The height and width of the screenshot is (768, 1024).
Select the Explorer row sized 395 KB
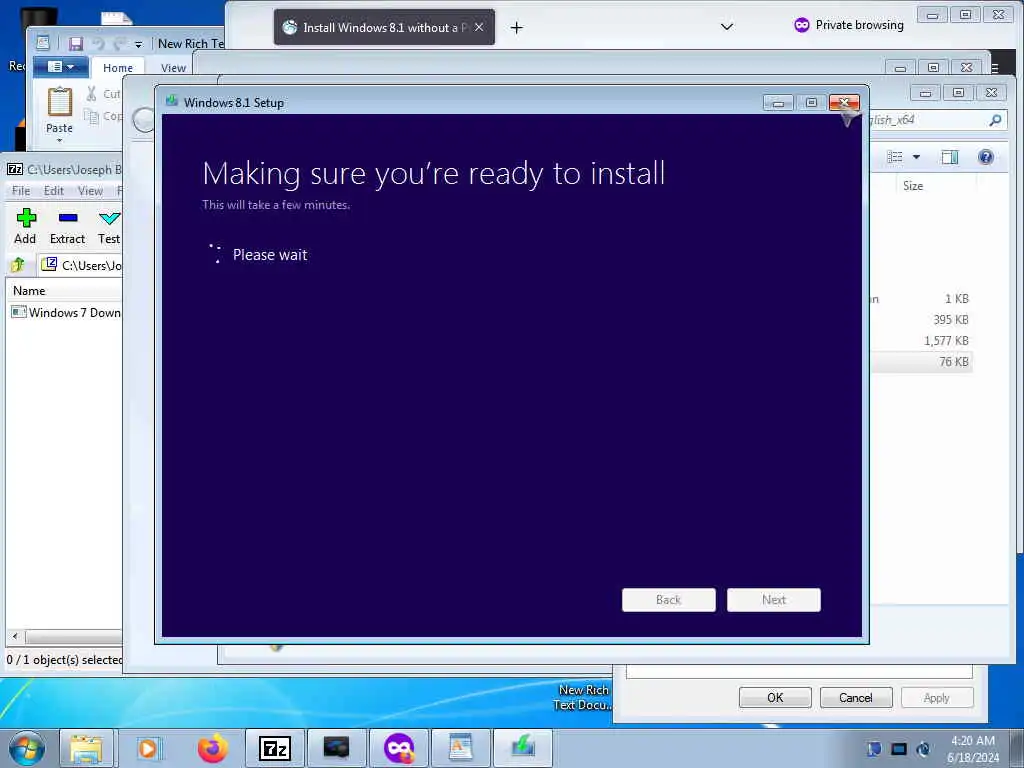coord(921,320)
